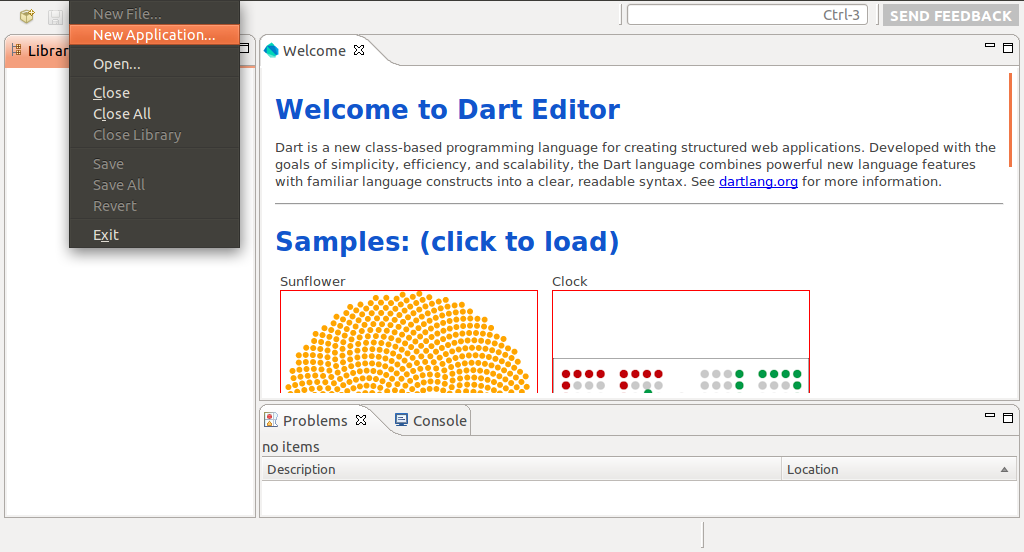Image resolution: width=1024 pixels, height=552 pixels.
Task: Click the SEND FEEDBACK button
Action: point(950,16)
